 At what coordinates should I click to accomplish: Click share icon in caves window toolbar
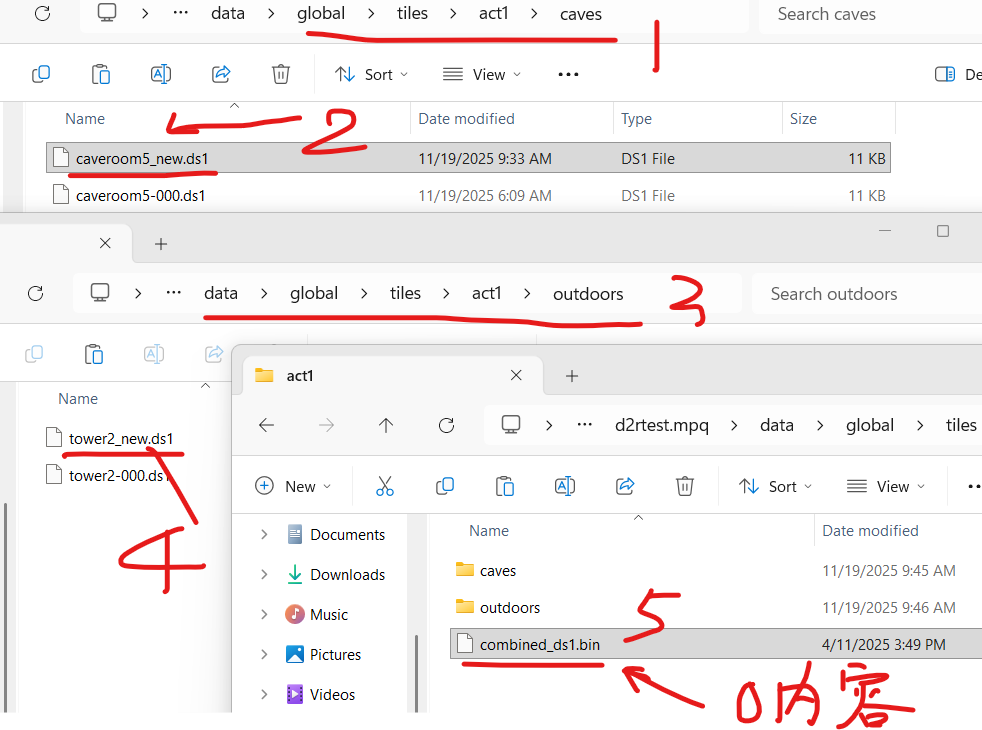[x=221, y=74]
